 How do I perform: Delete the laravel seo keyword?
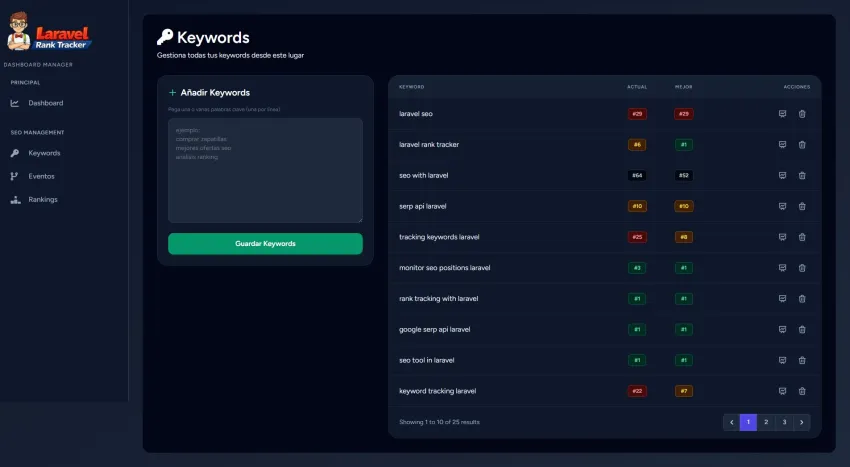tap(802, 114)
